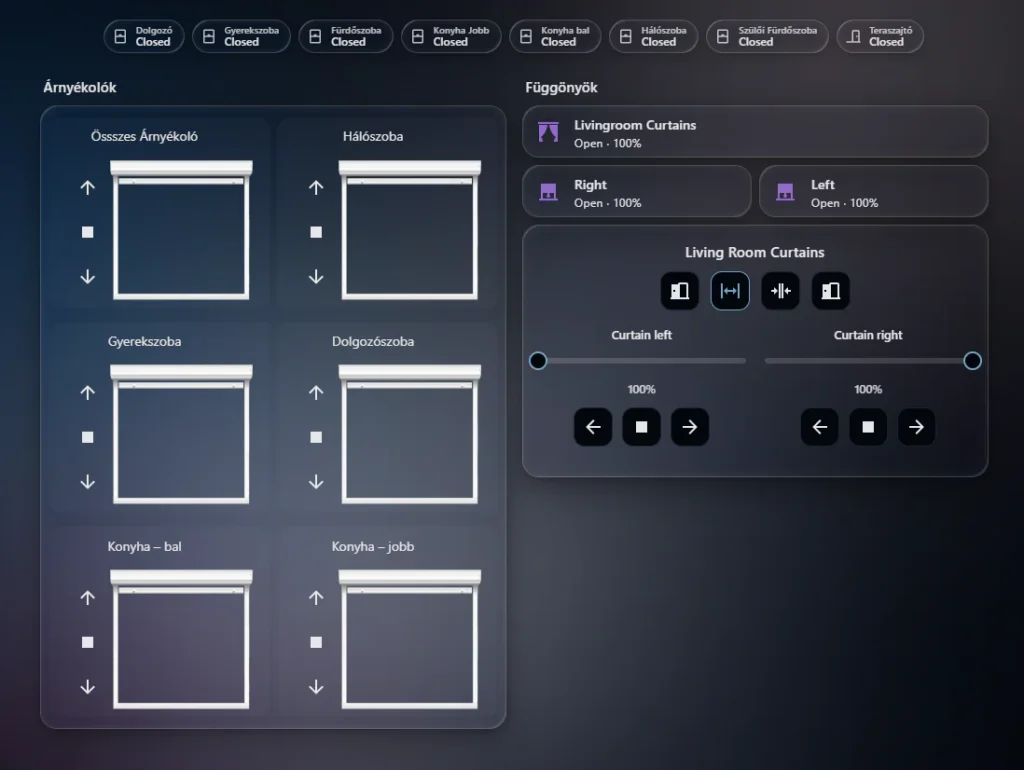Click the Curtain right position slider
This screenshot has height=770, width=1024.
(873, 361)
